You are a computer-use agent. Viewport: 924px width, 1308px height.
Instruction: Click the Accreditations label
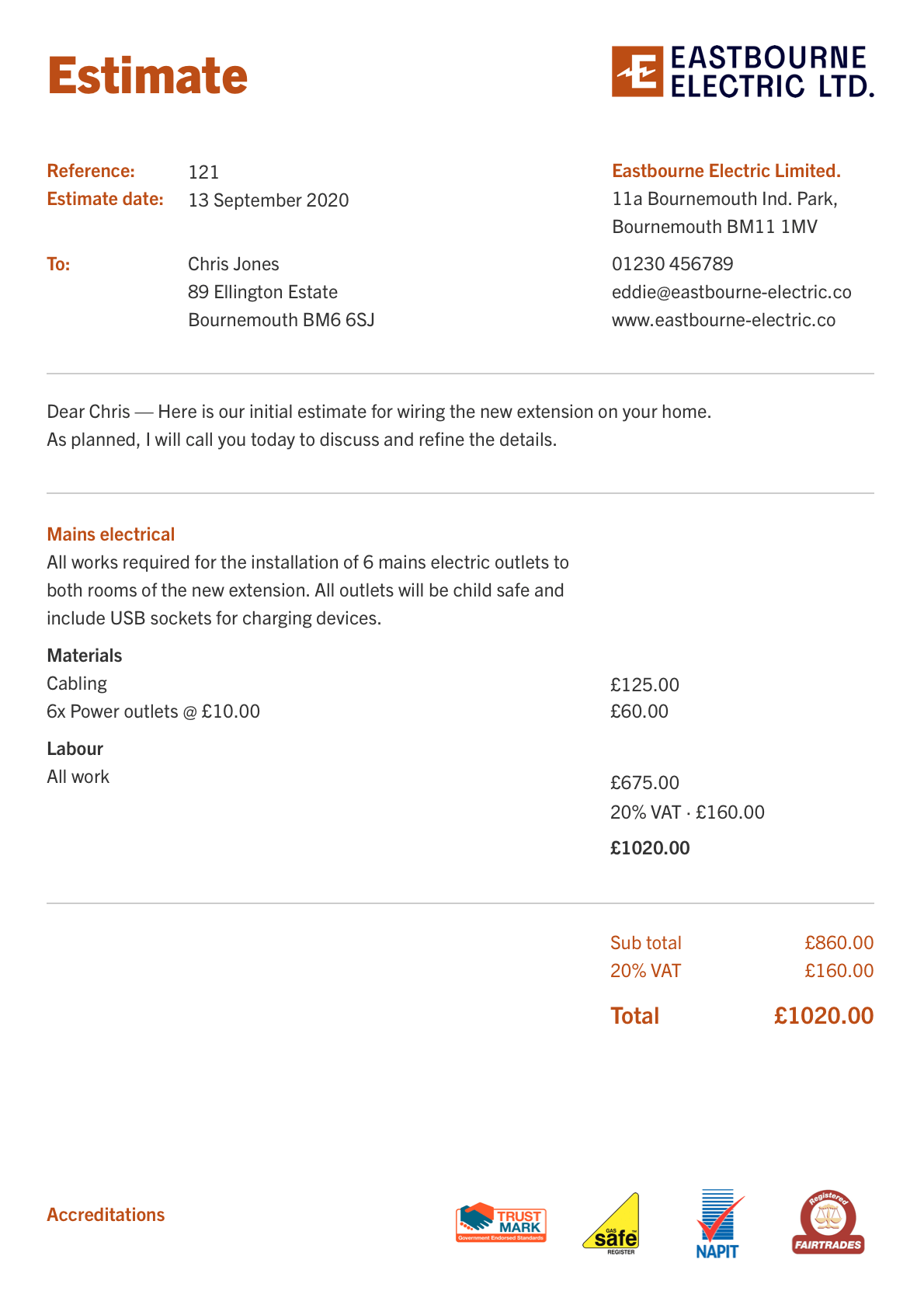click(x=106, y=1215)
